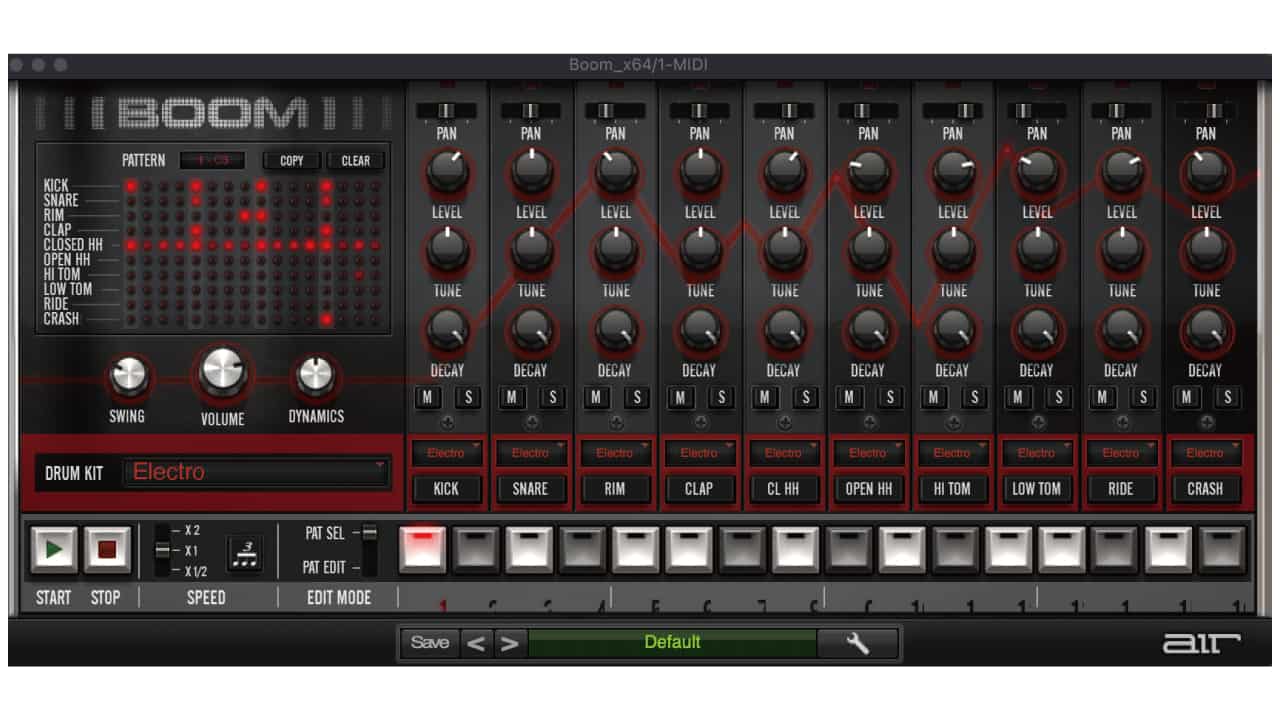The image size is (1280, 720).
Task: Mute the Snare channel
Action: tap(511, 397)
